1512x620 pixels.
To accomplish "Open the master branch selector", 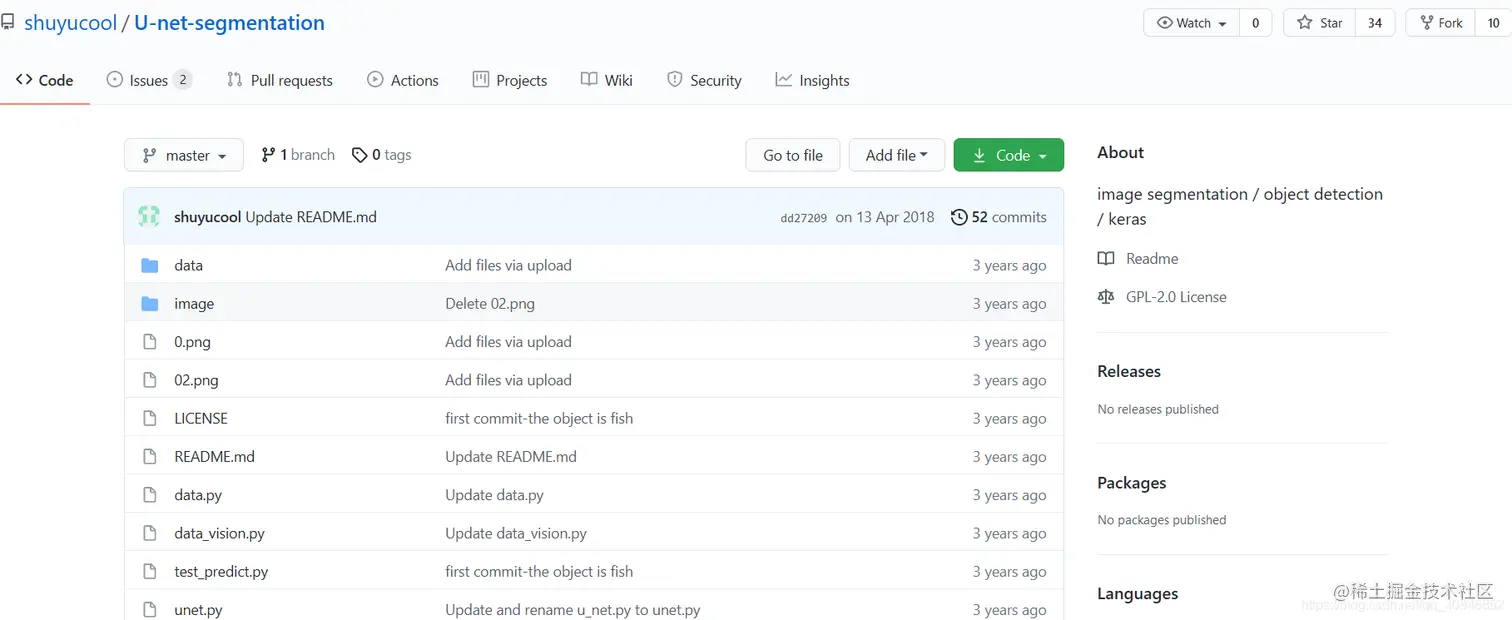I will tap(184, 155).
